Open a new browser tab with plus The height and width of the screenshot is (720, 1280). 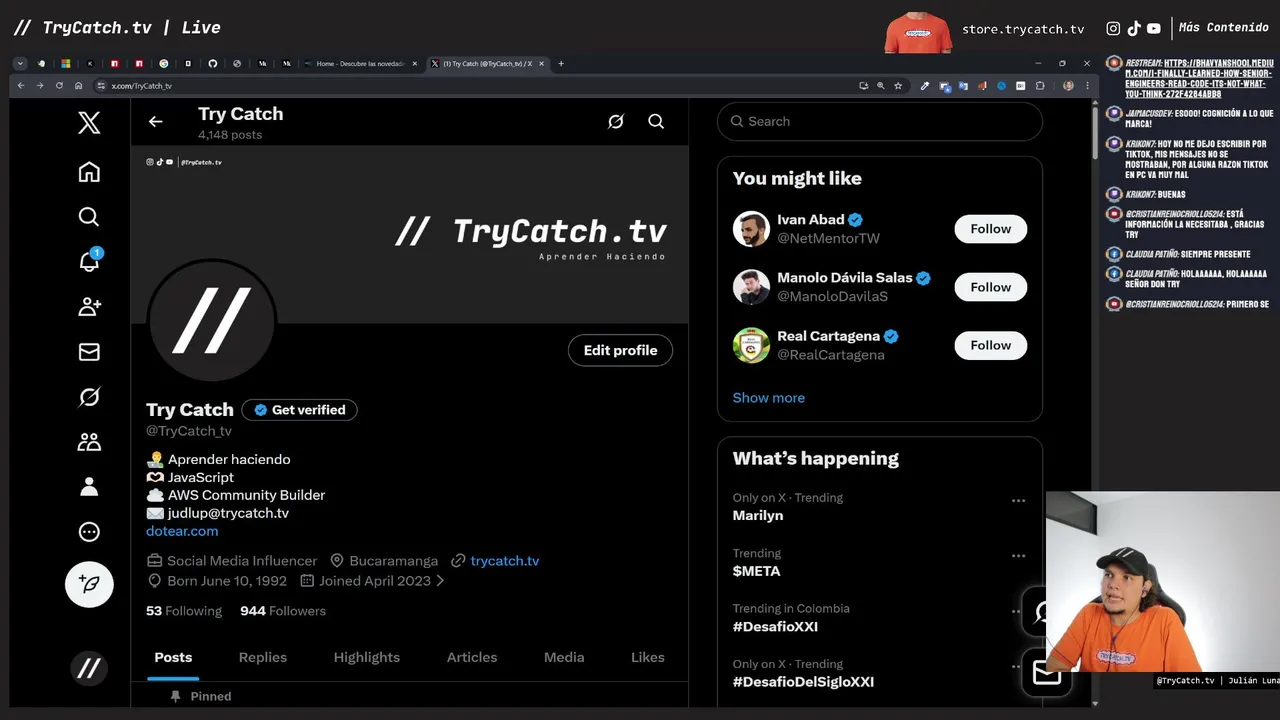[x=561, y=63]
